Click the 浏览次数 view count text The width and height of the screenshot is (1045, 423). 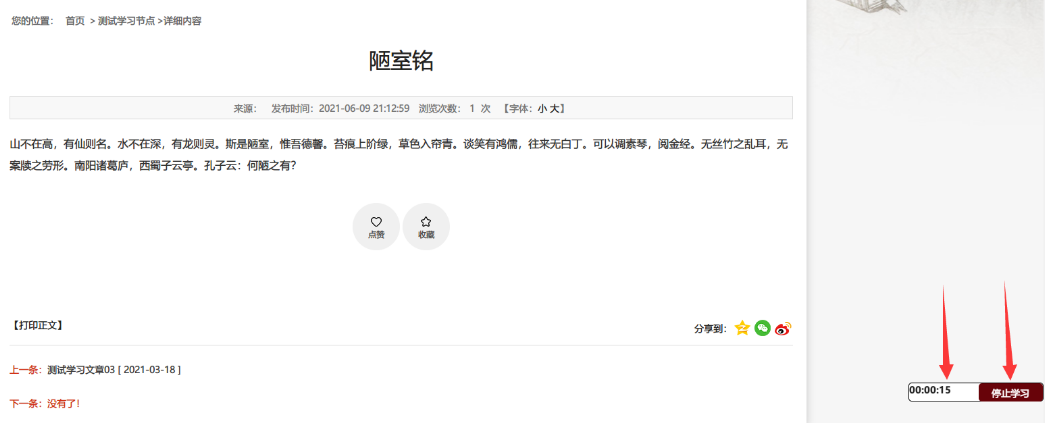[x=454, y=108]
